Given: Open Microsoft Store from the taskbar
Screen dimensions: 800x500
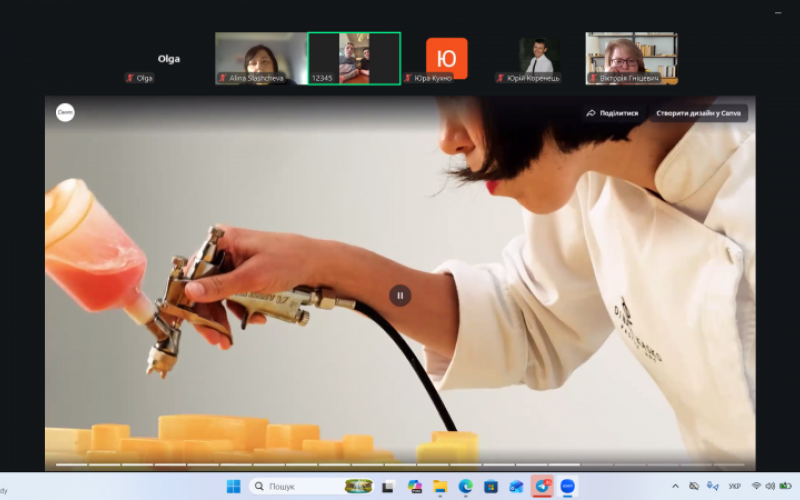Looking at the screenshot, I should coord(491,486).
